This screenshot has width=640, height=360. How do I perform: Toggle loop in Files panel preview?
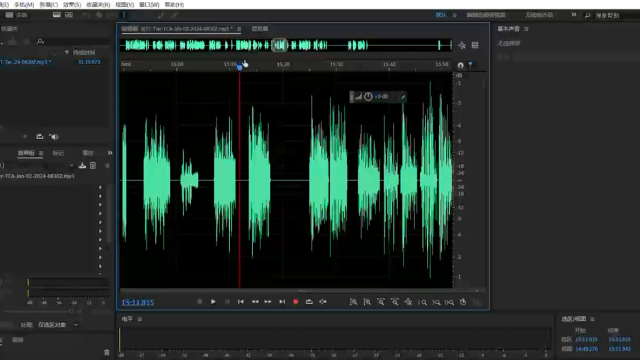tap(40, 137)
